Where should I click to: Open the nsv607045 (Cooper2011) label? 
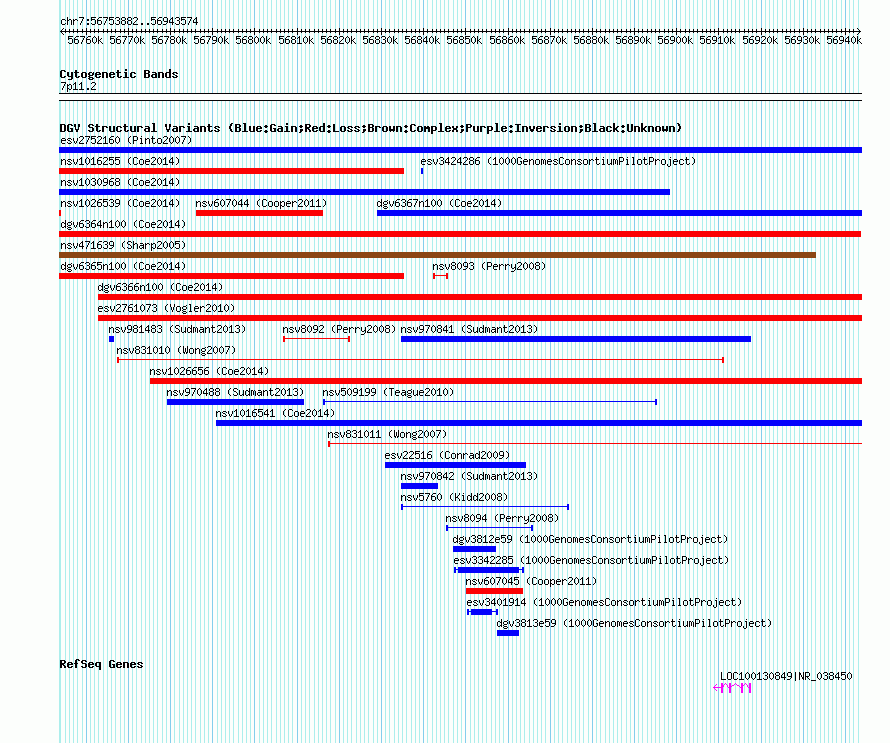[531, 581]
